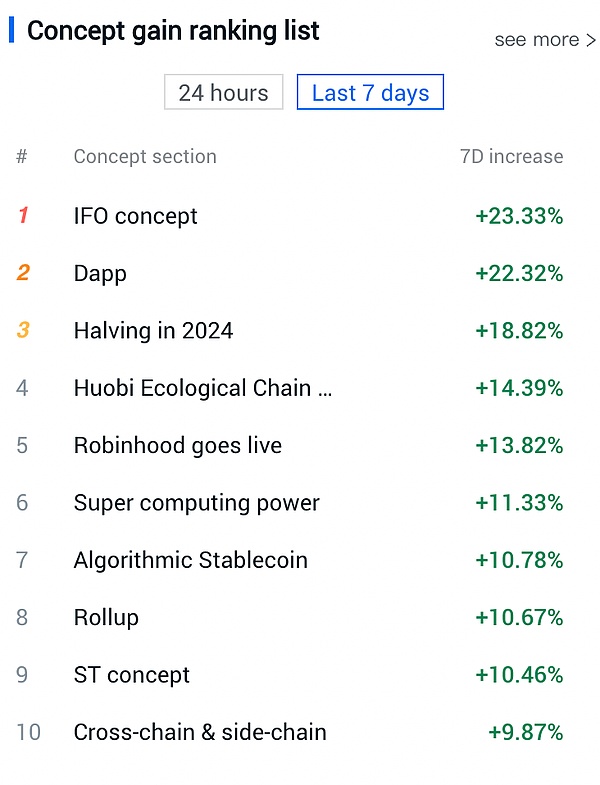Click the Concept gain ranking list title
The width and height of the screenshot is (600, 785).
[173, 31]
